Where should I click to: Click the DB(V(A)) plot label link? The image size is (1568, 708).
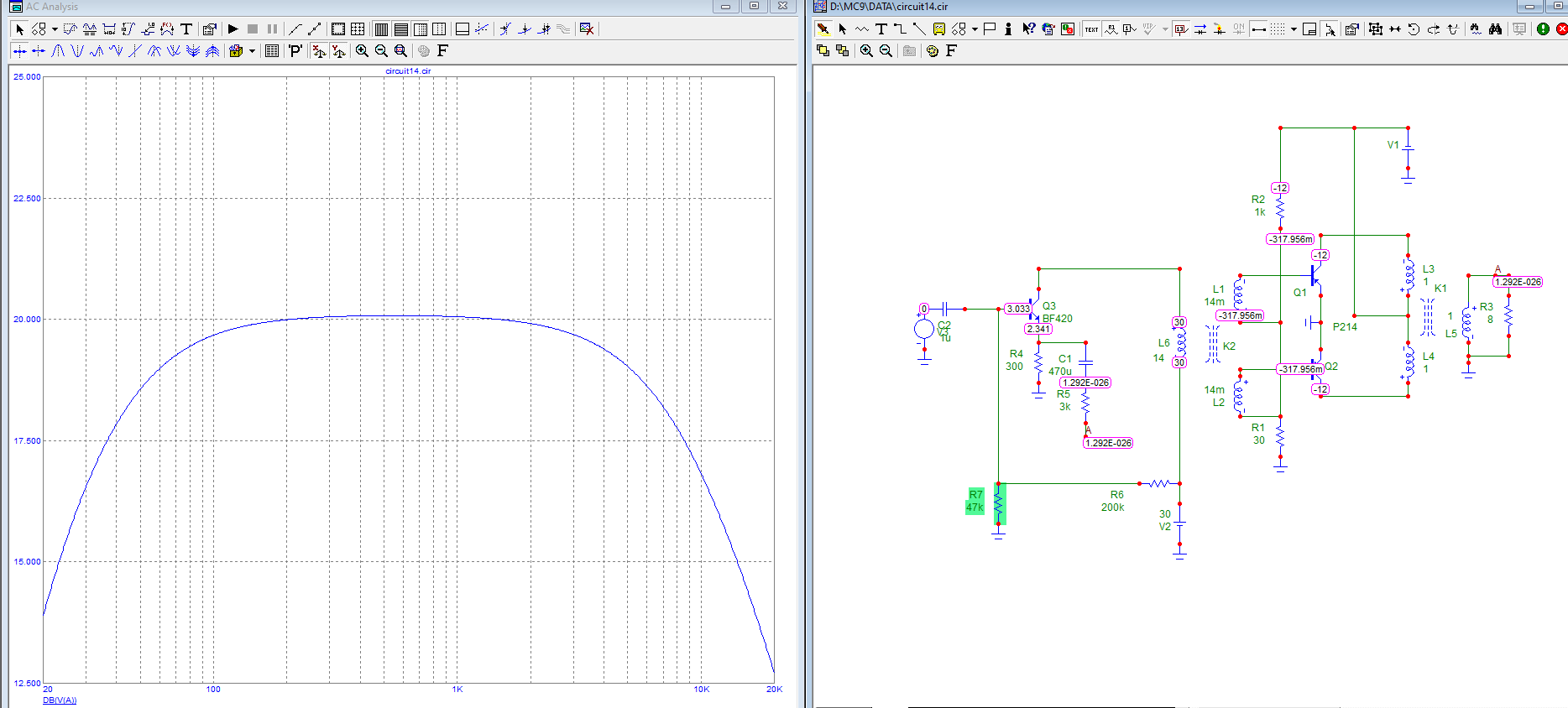pos(60,700)
